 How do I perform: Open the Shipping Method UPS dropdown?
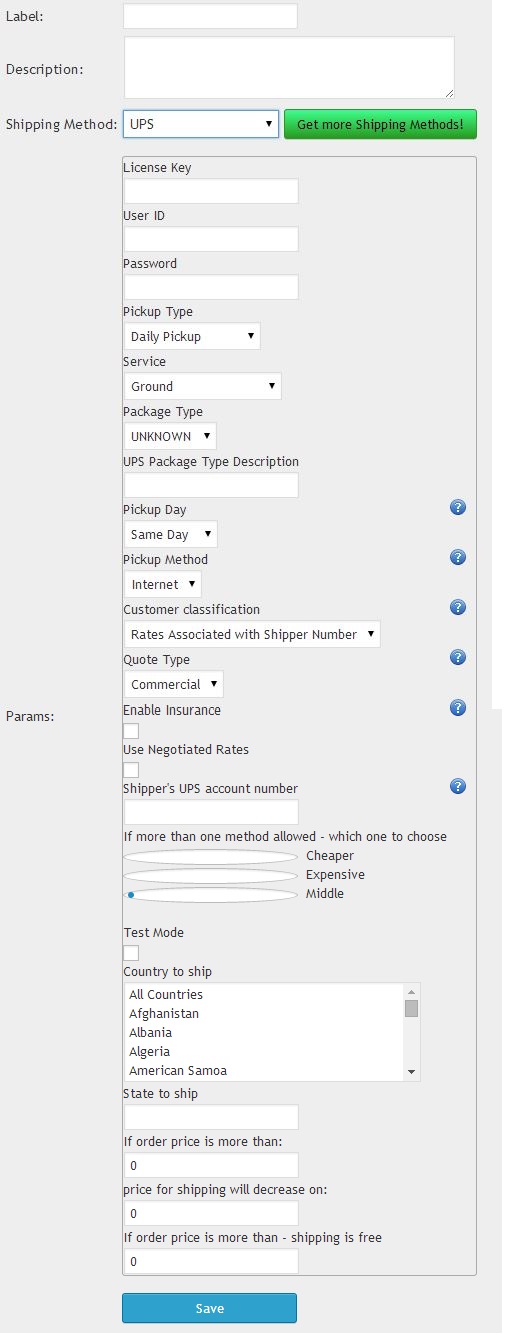201,124
